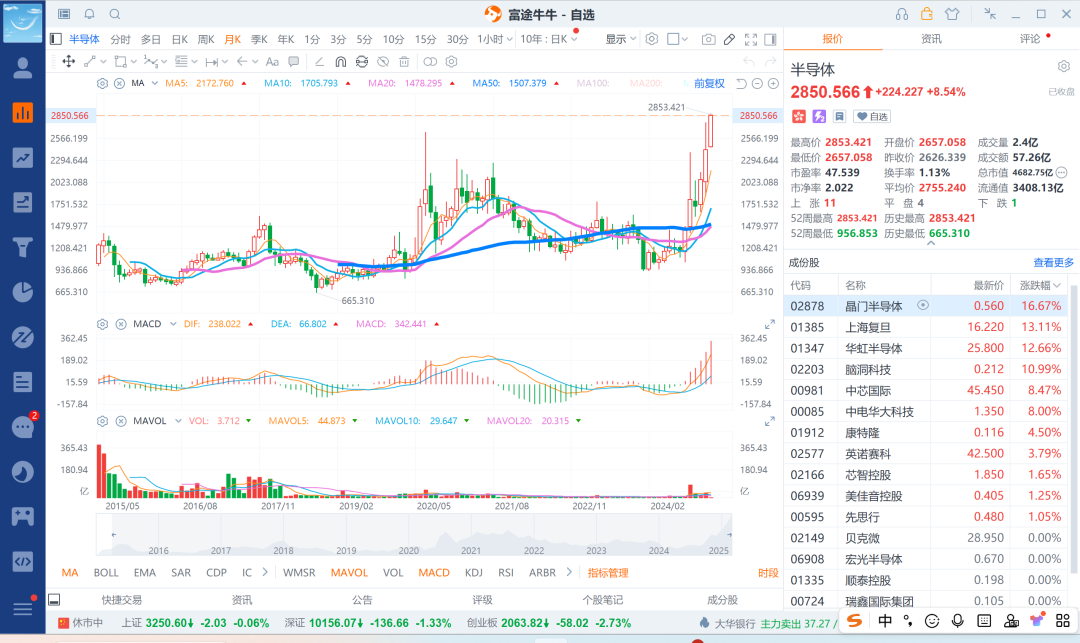
Task: Open the 中芯国际 stock row
Action: 926,390
